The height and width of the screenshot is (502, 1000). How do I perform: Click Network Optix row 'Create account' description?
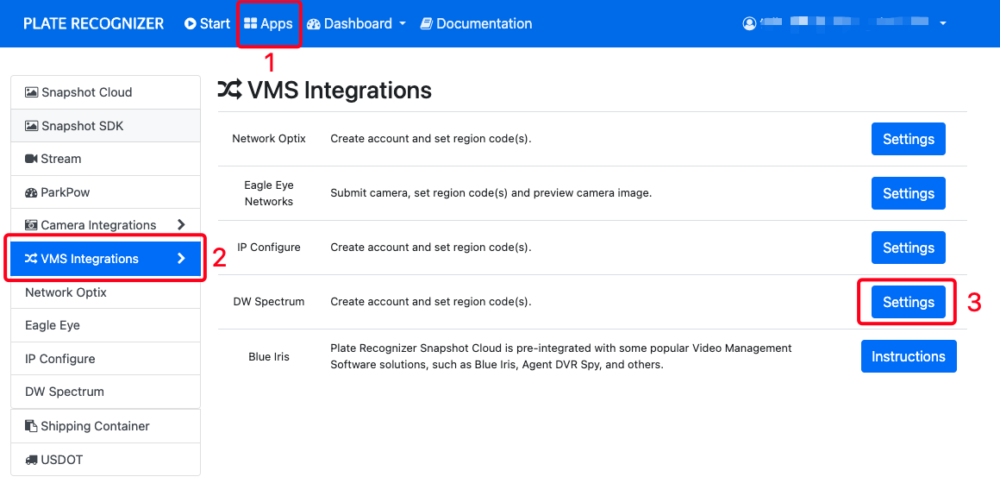pos(430,138)
